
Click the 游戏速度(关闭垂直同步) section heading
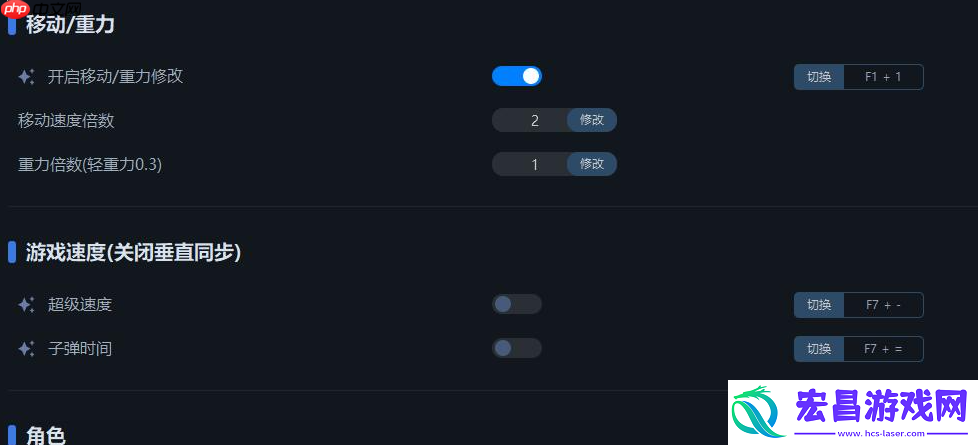(133, 252)
